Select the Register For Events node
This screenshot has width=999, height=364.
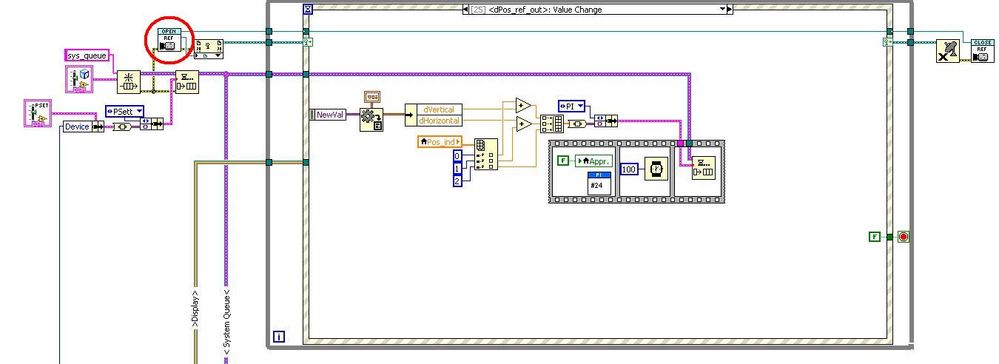(x=208, y=48)
